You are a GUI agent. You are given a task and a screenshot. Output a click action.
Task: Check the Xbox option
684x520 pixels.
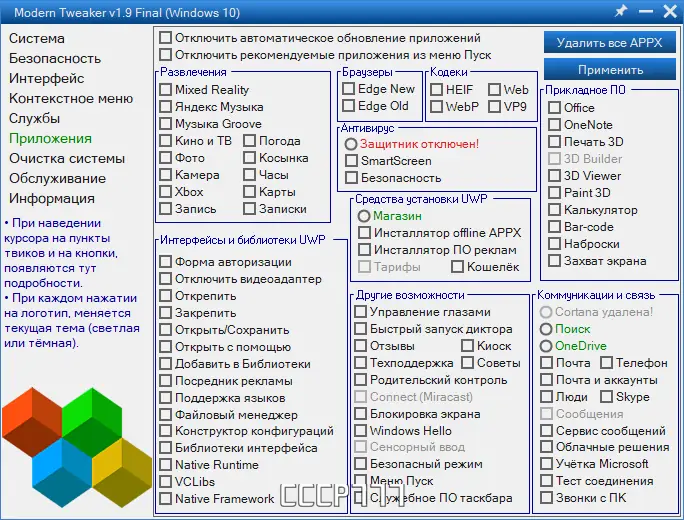165,192
